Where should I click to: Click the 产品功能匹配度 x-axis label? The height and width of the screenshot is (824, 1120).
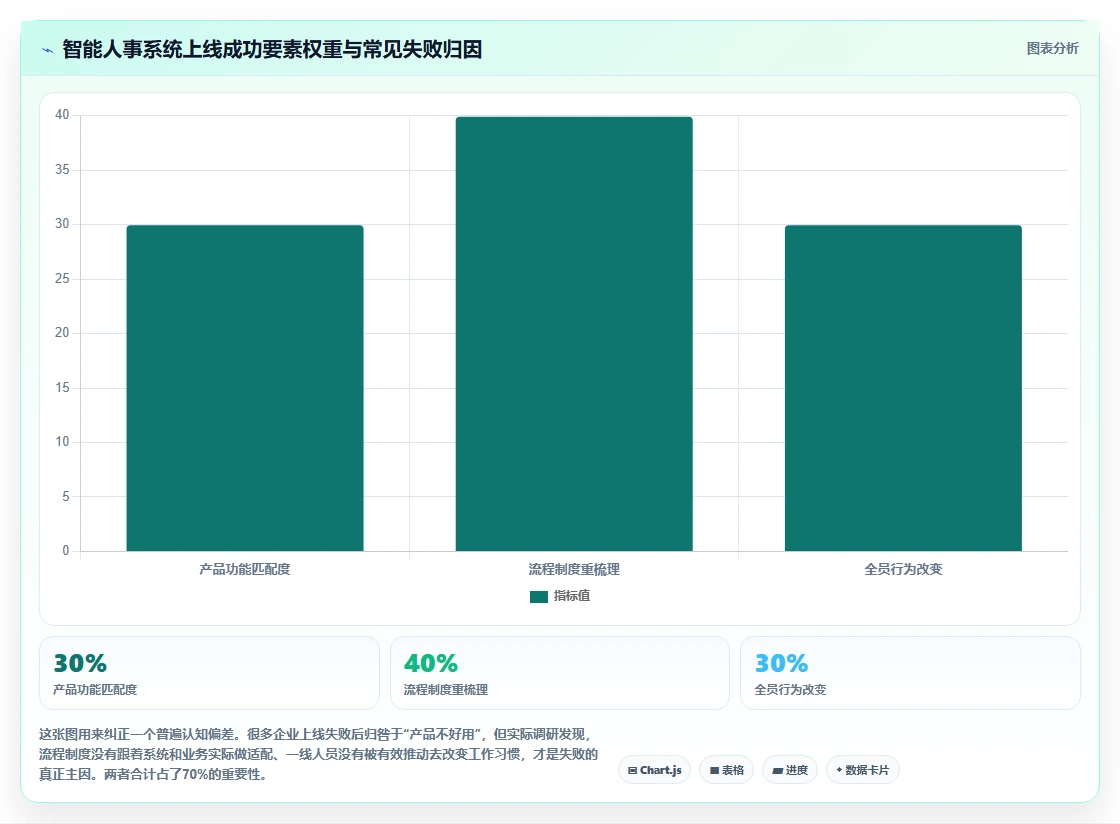245,569
